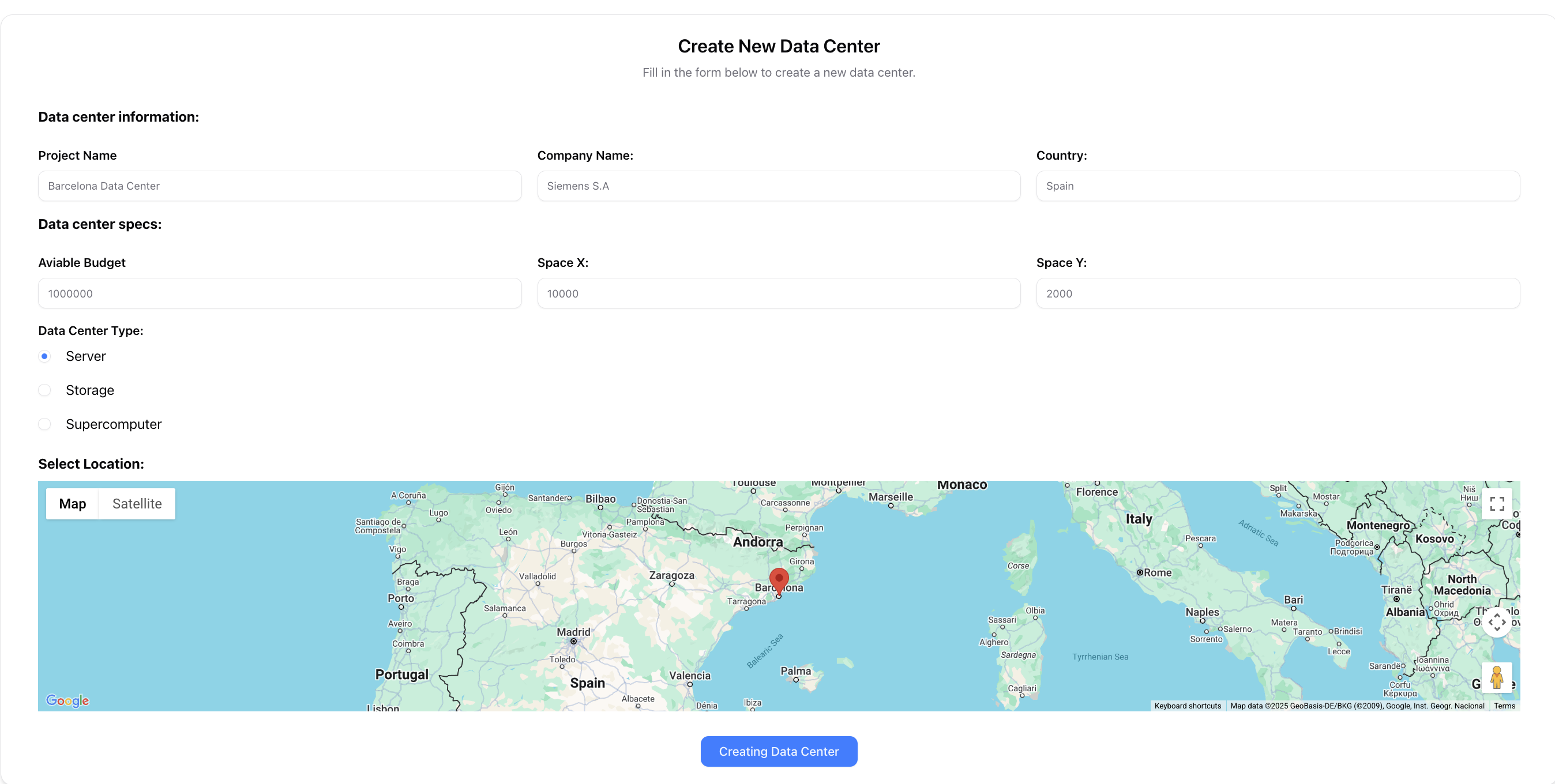This screenshot has width=1555, height=784.
Task: Click the Aviable Budget input
Action: pos(280,293)
